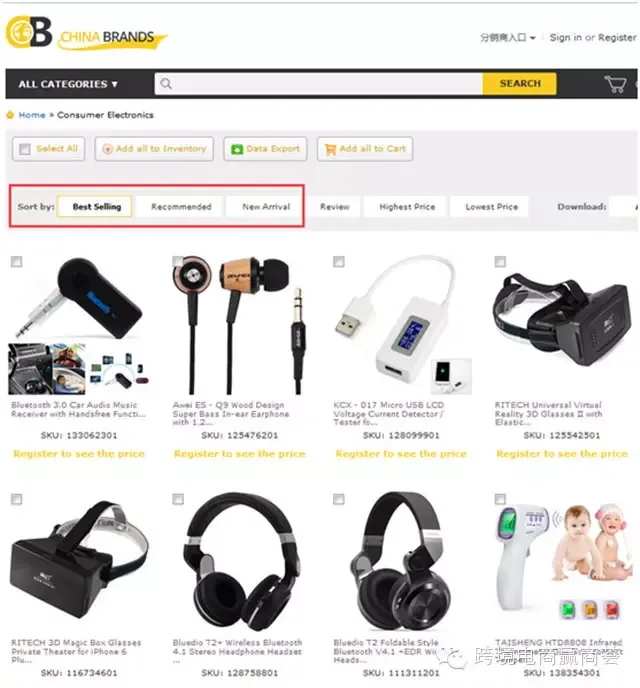Open the KCX-017 USB voltage detector image
Viewport: 640px width, 688px height.
(402, 325)
